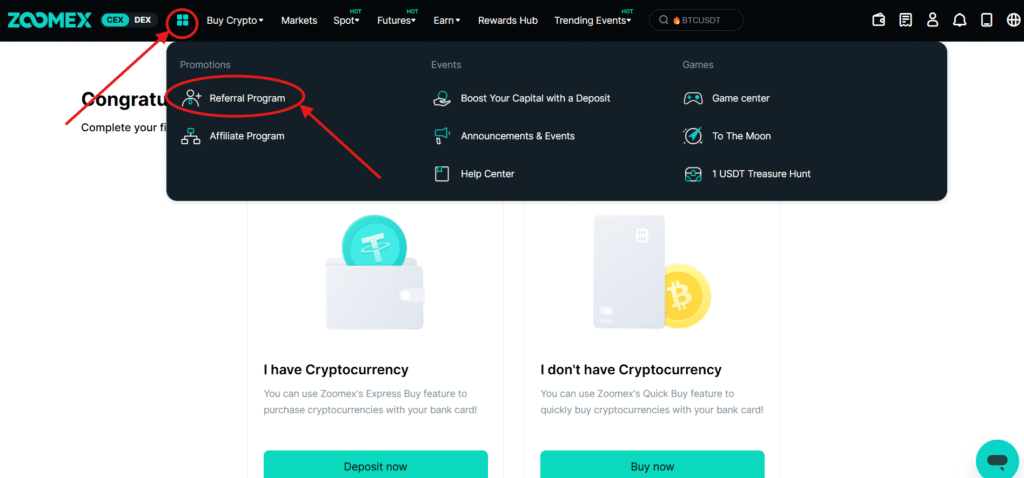Expand the Buy Crypto dropdown

pos(235,20)
